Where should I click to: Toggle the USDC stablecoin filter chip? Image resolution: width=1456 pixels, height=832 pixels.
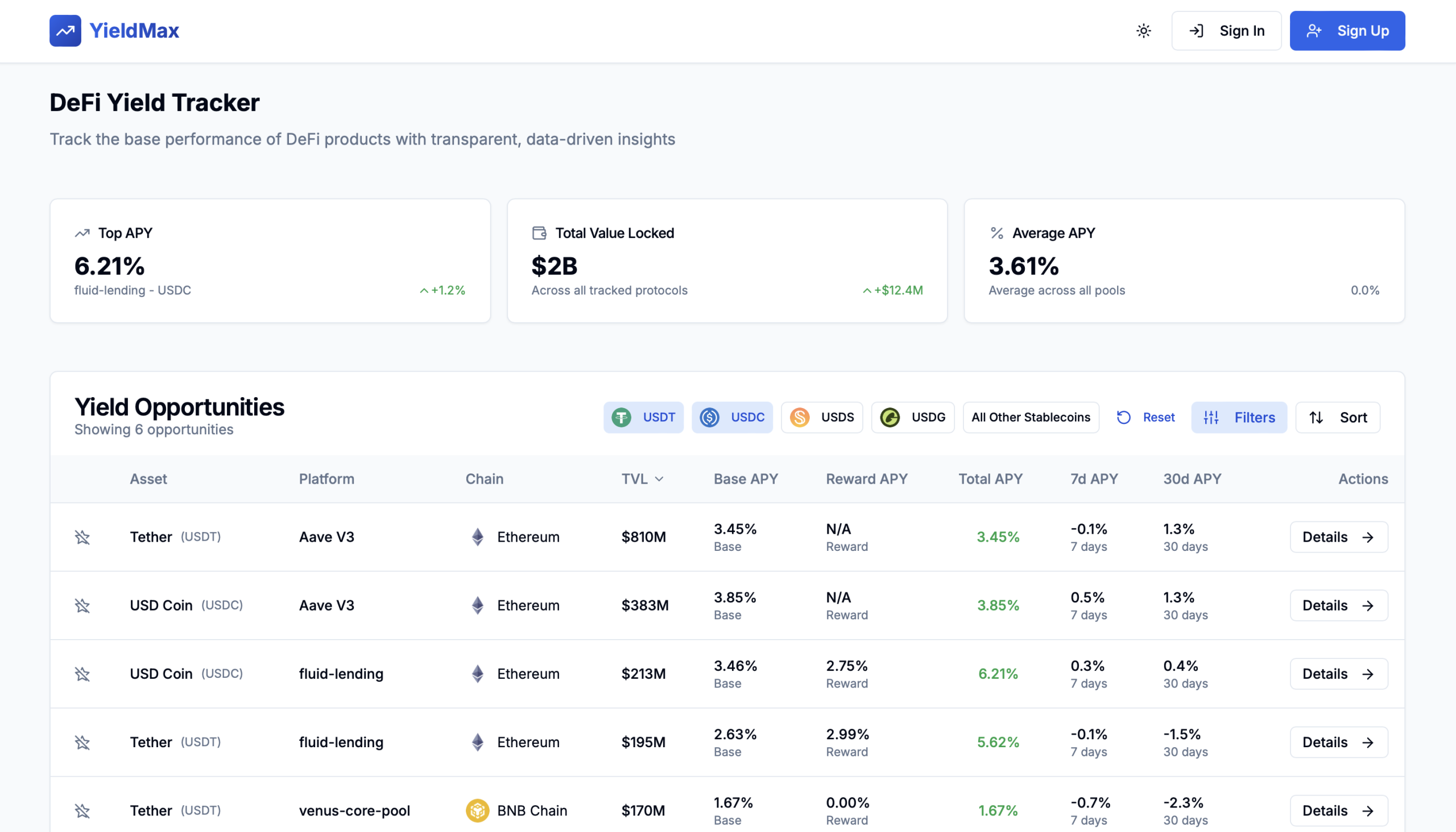click(x=731, y=418)
